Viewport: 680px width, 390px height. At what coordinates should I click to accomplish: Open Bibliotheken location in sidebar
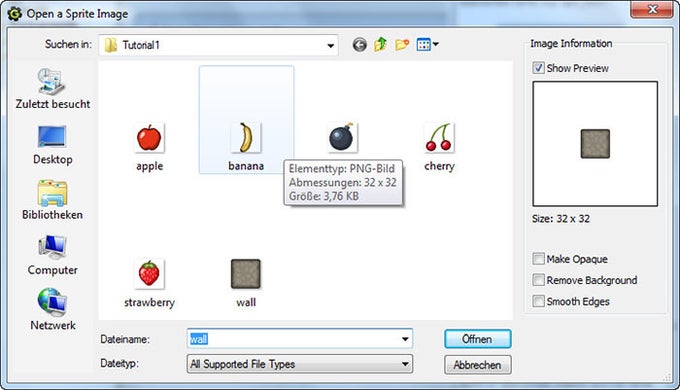[52, 200]
